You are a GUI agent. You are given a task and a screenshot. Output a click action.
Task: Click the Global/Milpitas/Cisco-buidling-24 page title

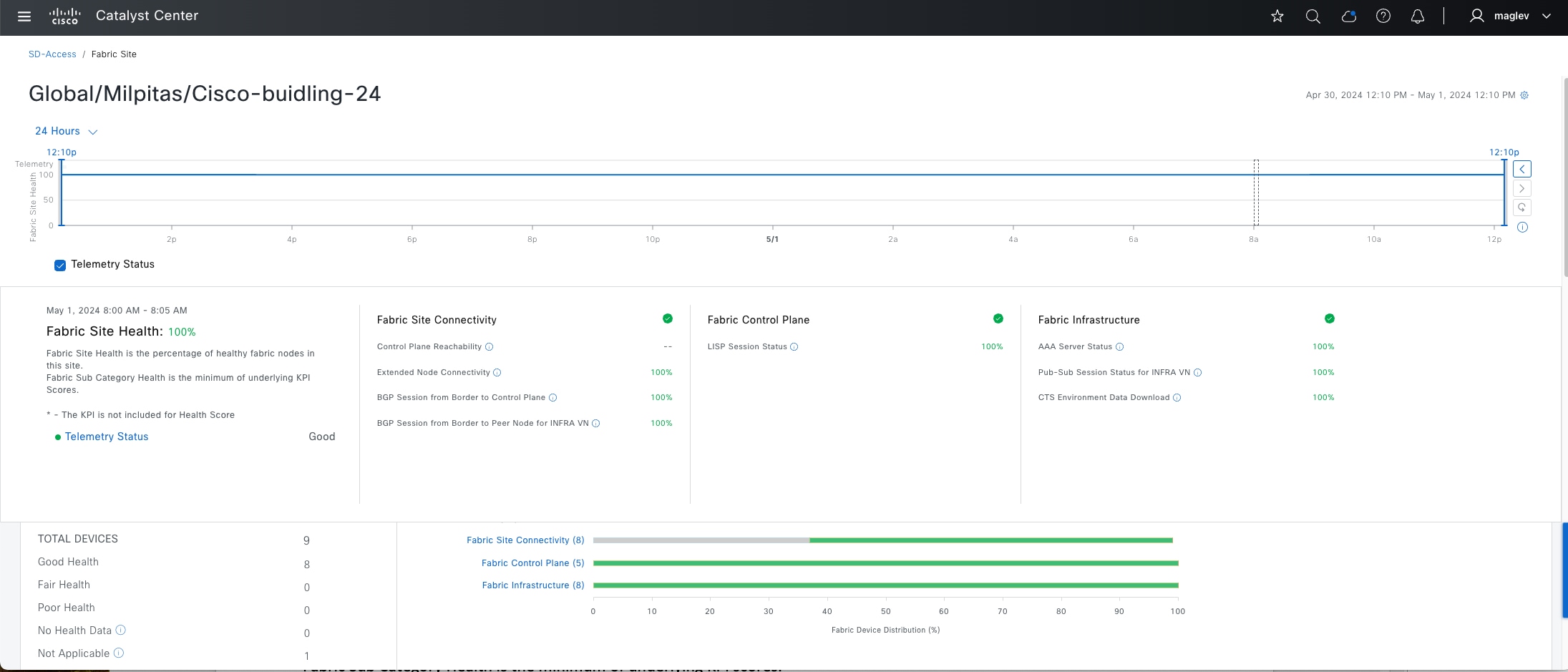click(x=205, y=94)
